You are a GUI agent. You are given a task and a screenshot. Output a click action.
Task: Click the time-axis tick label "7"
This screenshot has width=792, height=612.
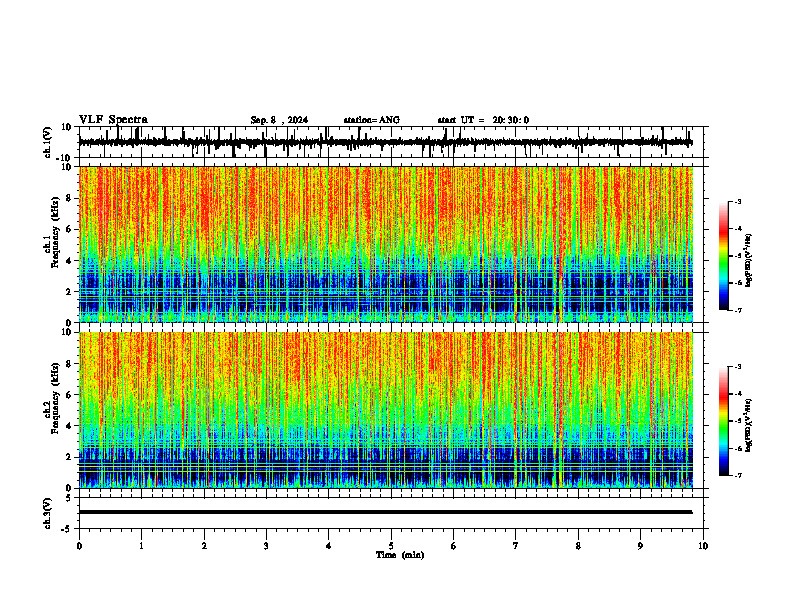516,546
